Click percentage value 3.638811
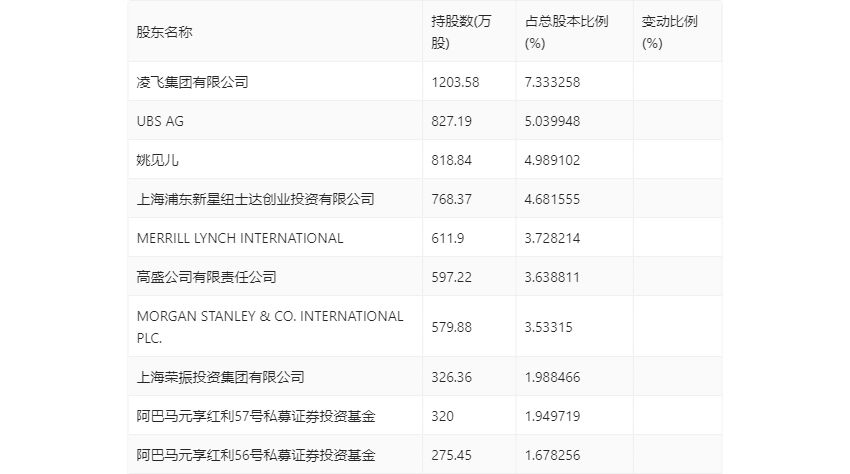The width and height of the screenshot is (850, 474). pyautogui.click(x=552, y=277)
